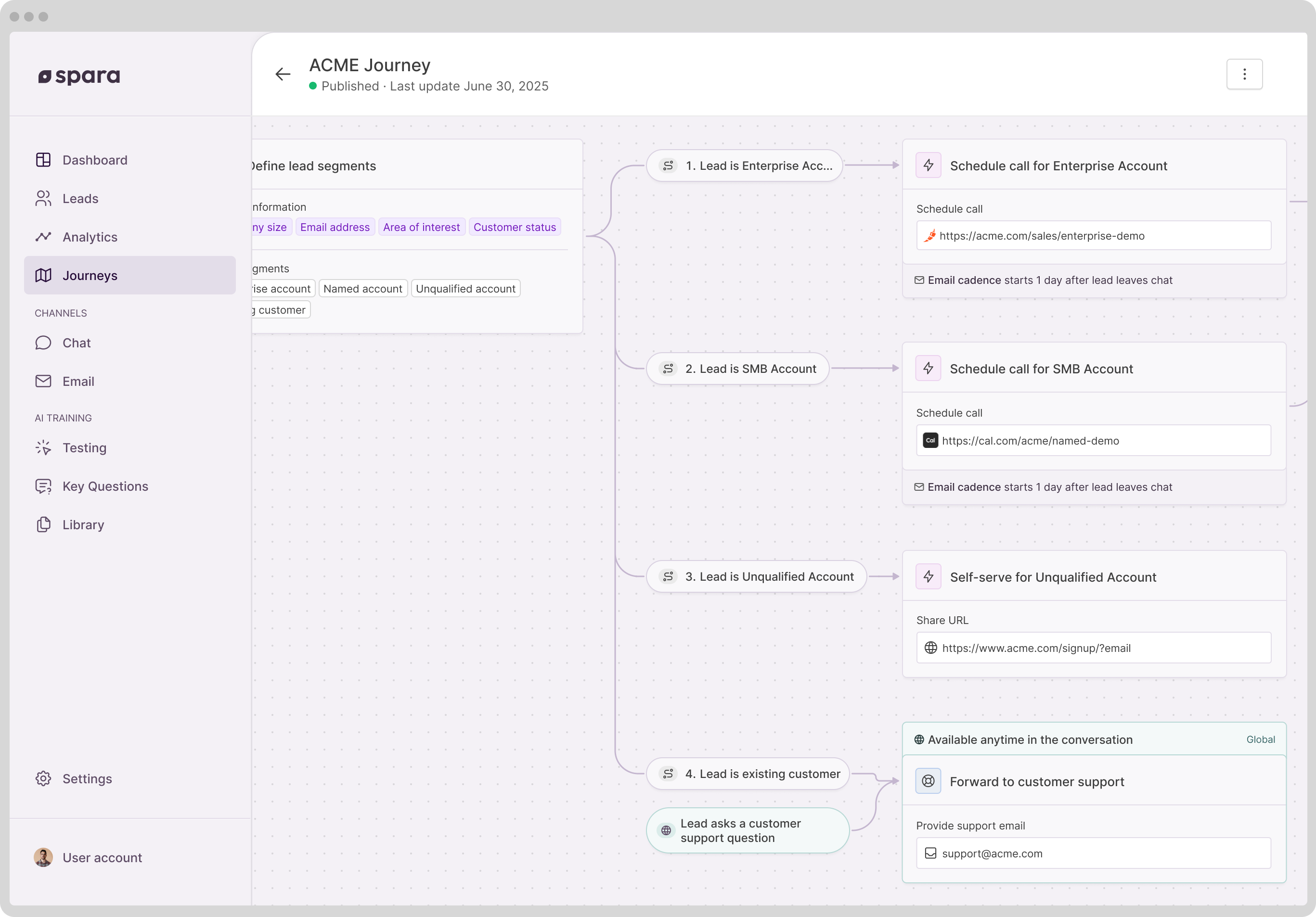Select the Named account segment chip

point(362,289)
